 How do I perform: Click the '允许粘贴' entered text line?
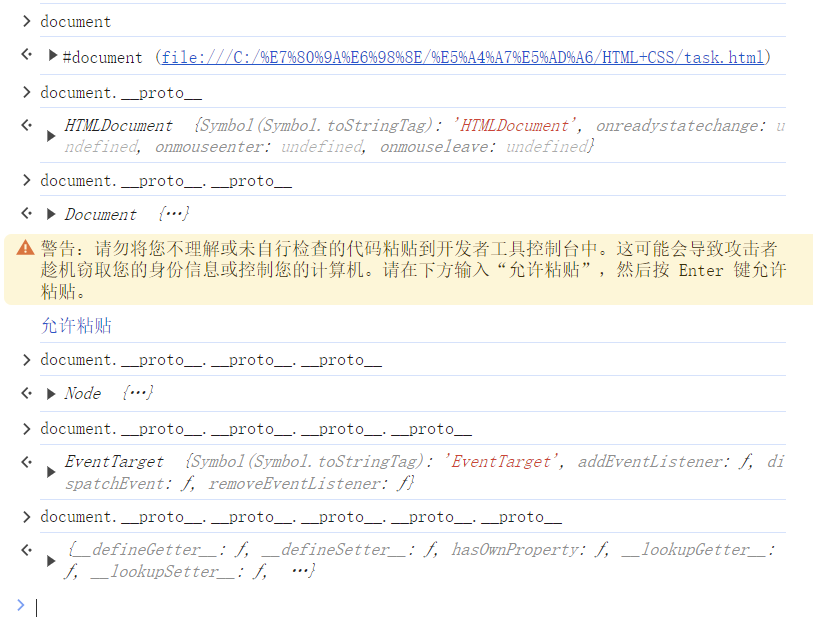[76, 325]
